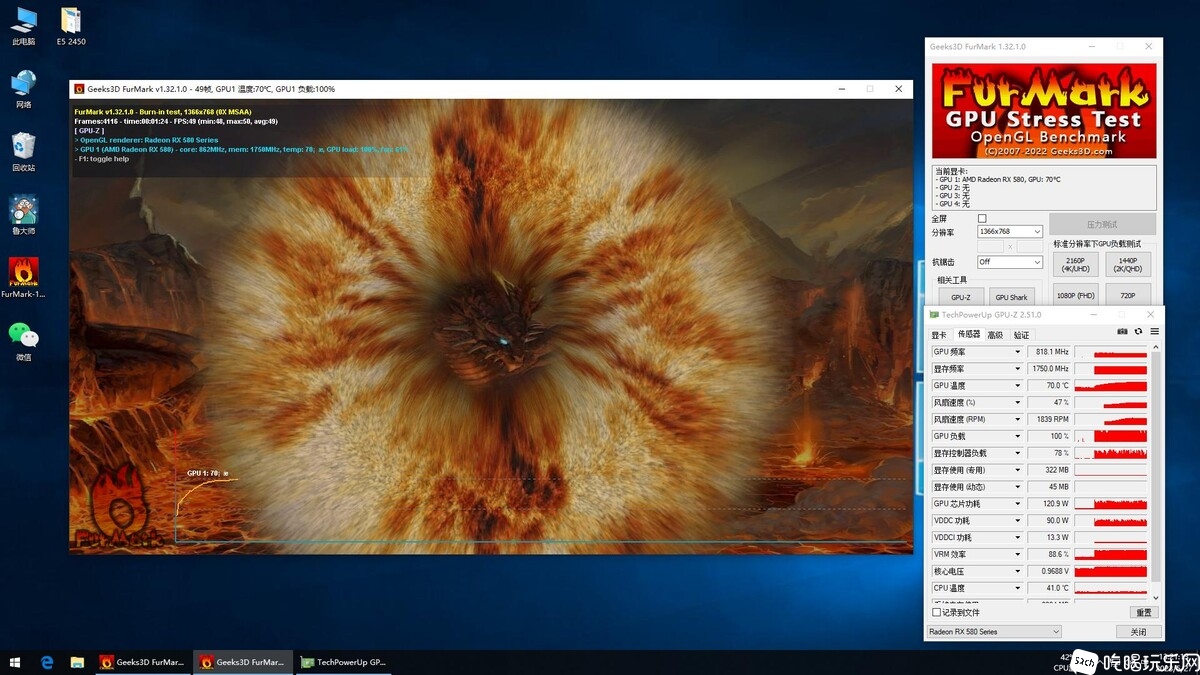This screenshot has height=675, width=1200.
Task: Launch 鲁大师 from the desktop
Action: 23,216
